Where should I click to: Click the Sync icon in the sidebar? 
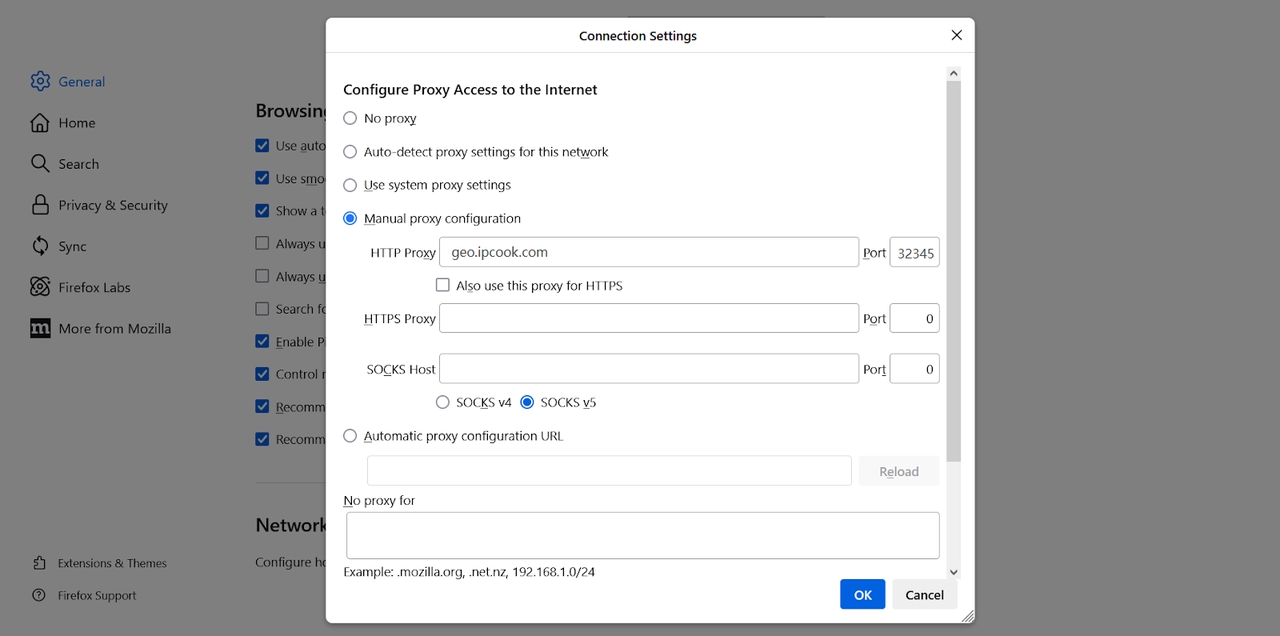pos(40,245)
